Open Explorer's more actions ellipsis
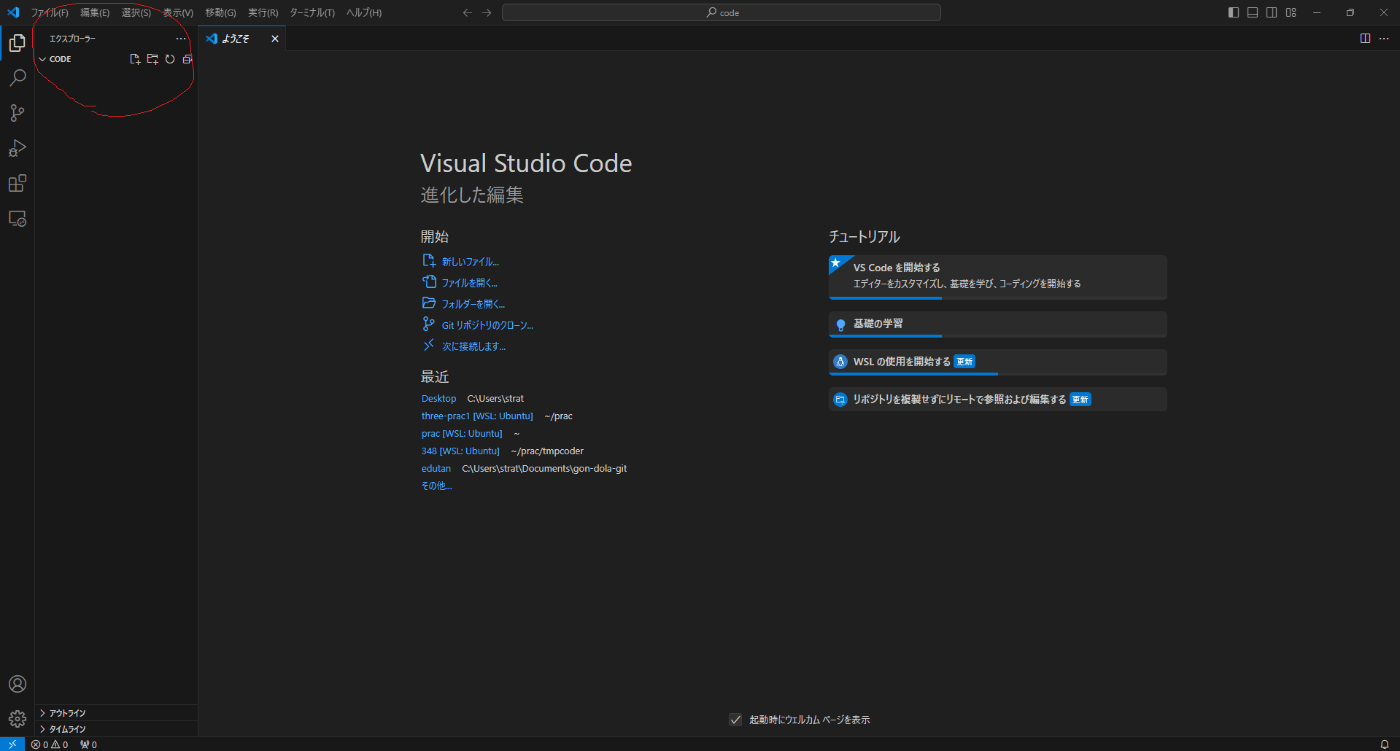This screenshot has width=1400, height=751. point(181,38)
